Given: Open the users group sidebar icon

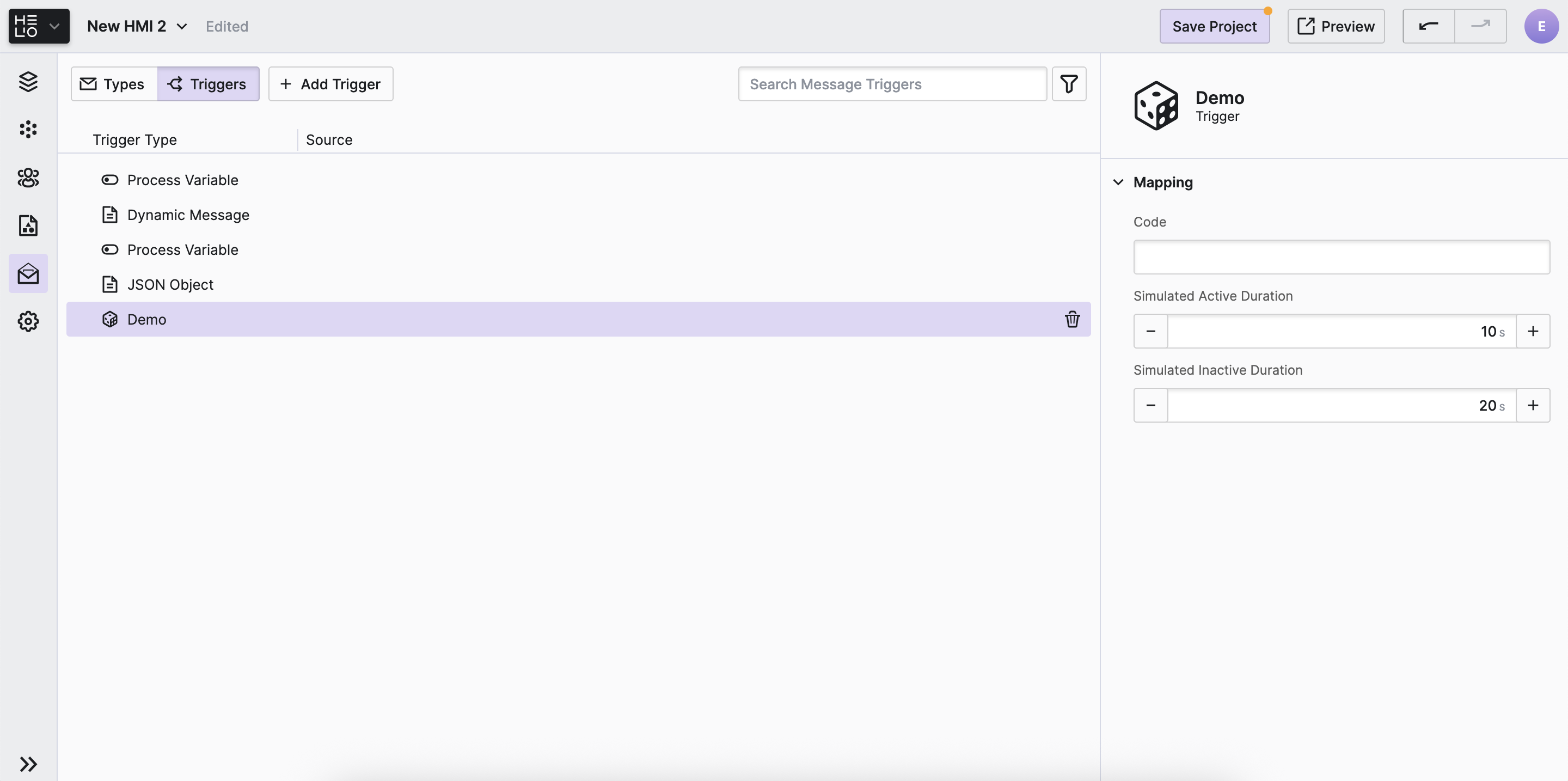Looking at the screenshot, I should point(28,178).
